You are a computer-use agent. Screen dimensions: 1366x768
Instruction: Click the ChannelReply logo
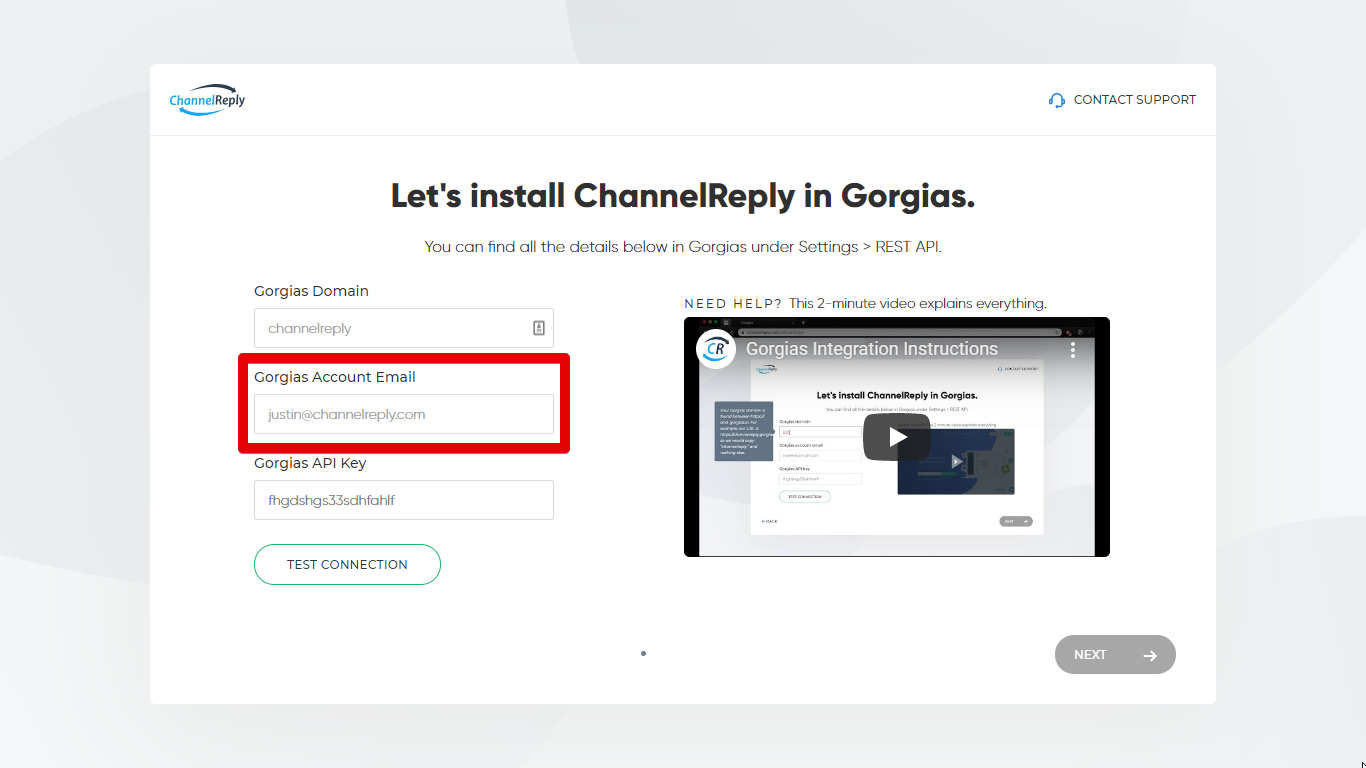[x=207, y=100]
